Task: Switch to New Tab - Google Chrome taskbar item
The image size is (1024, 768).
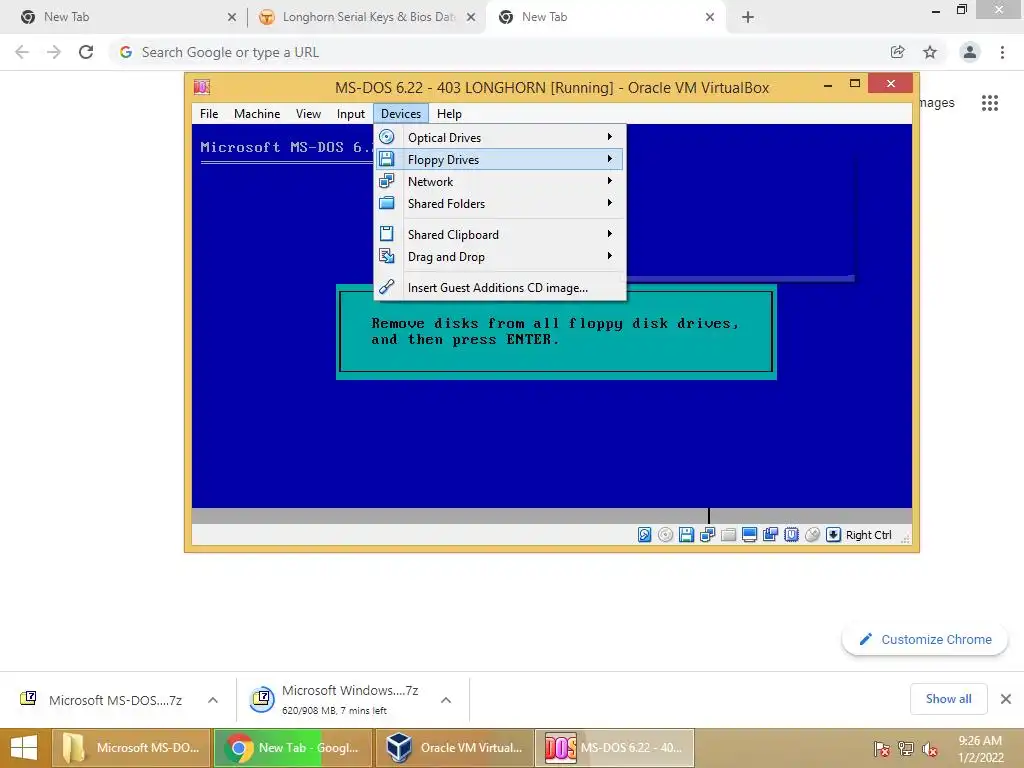Action: pyautogui.click(x=293, y=748)
